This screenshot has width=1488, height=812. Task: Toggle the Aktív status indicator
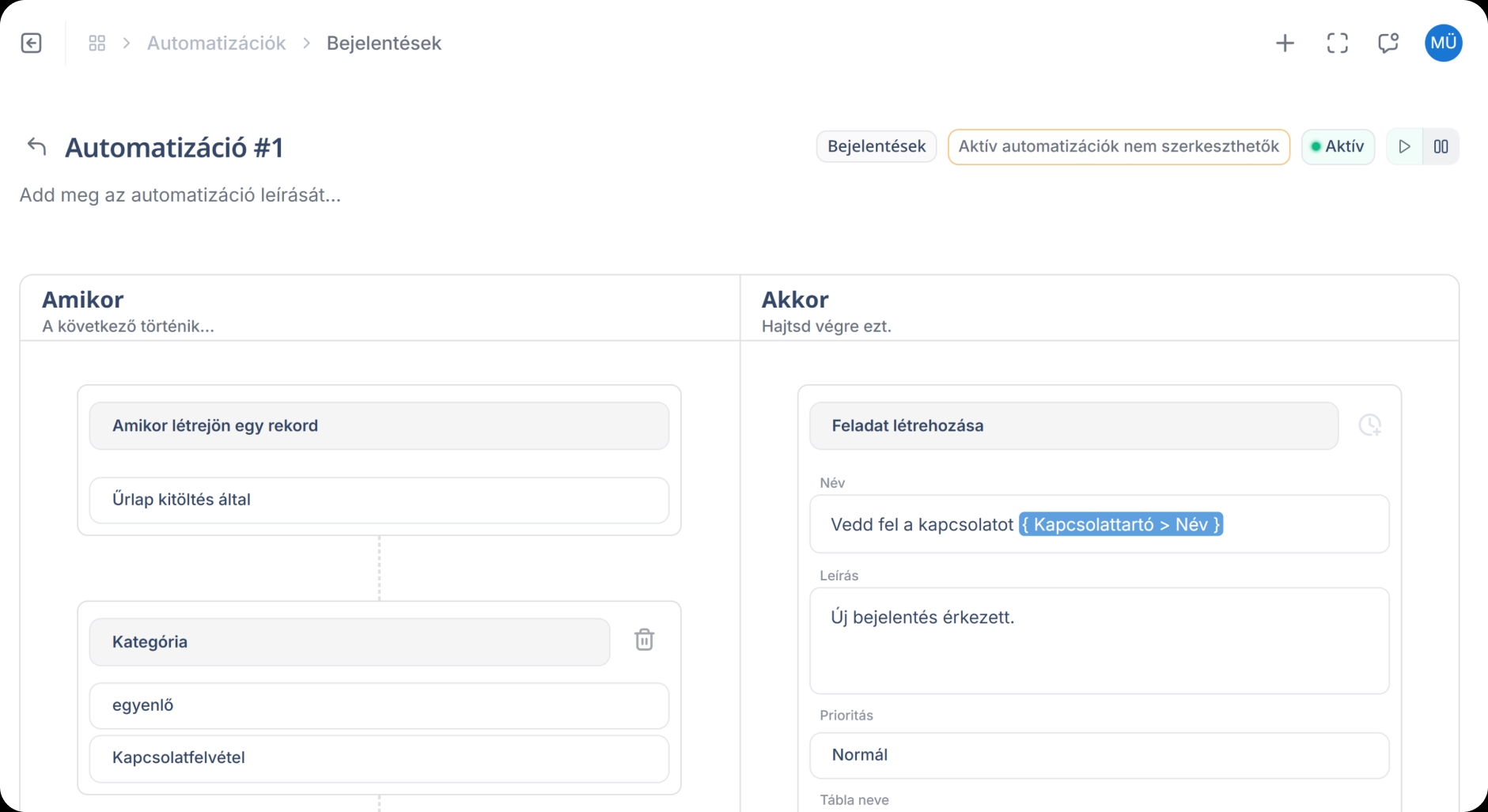click(x=1338, y=146)
